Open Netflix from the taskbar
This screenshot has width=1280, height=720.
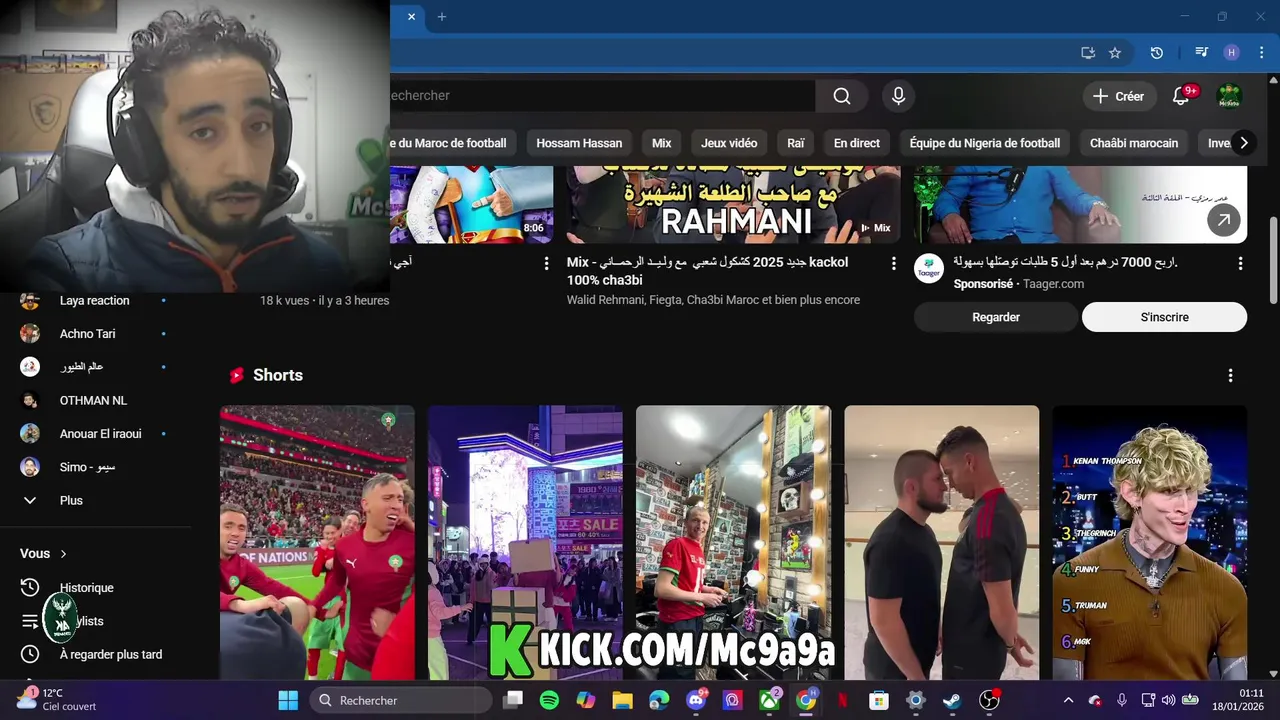(842, 700)
